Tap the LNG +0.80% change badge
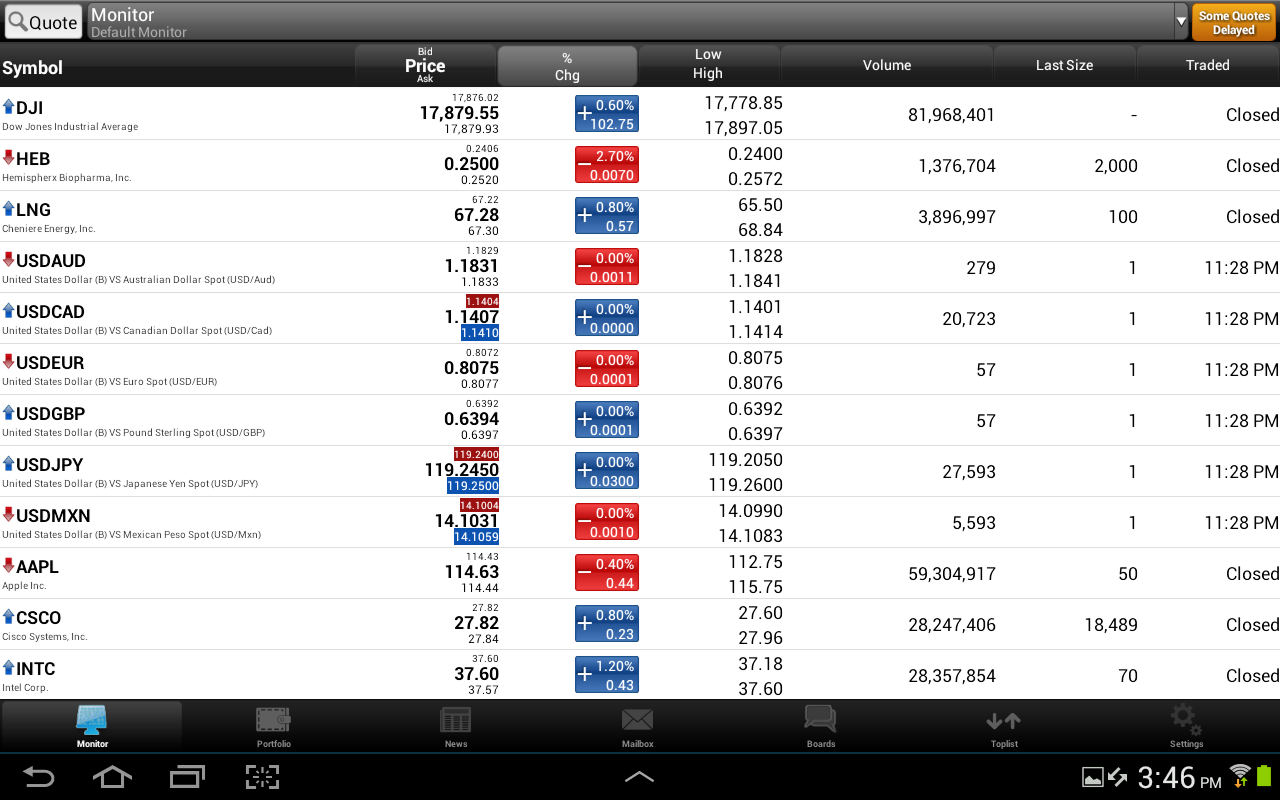Image resolution: width=1280 pixels, height=800 pixels. pyautogui.click(x=606, y=216)
